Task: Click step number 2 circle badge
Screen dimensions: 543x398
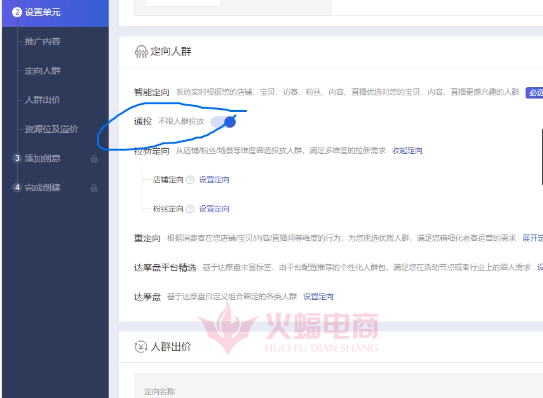Action: point(17,12)
